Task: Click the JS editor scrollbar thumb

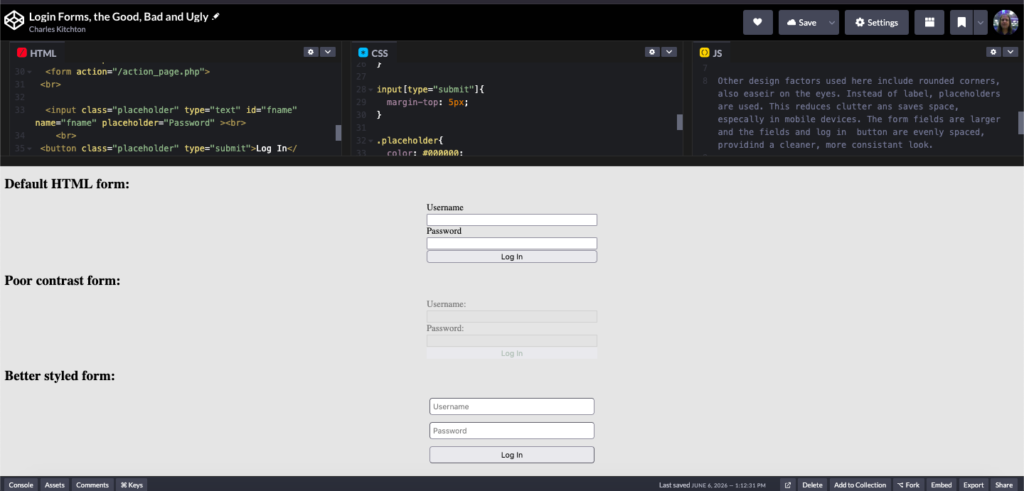Action: 1021,123
